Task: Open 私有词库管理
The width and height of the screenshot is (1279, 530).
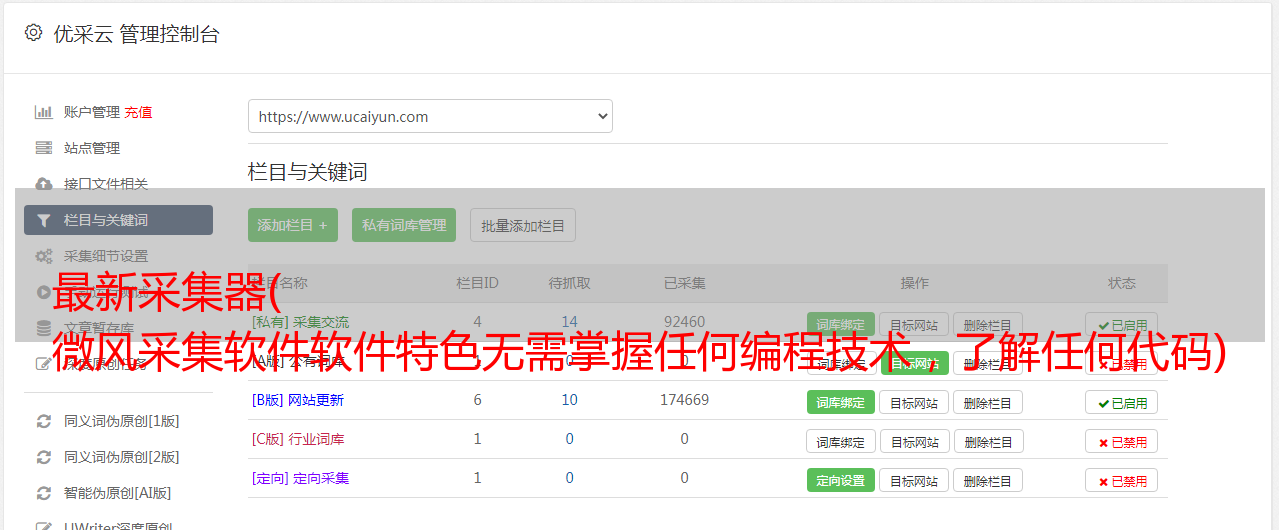Action: point(404,225)
